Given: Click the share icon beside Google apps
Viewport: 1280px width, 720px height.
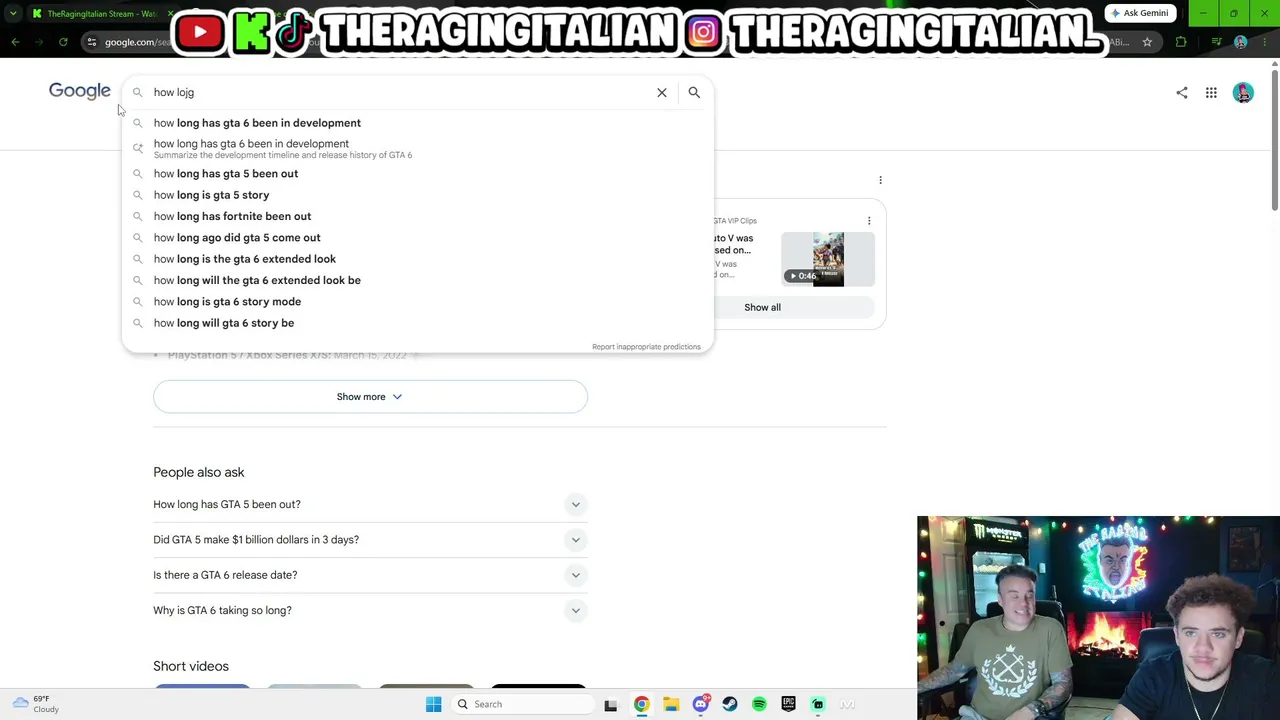Looking at the screenshot, I should [1182, 93].
